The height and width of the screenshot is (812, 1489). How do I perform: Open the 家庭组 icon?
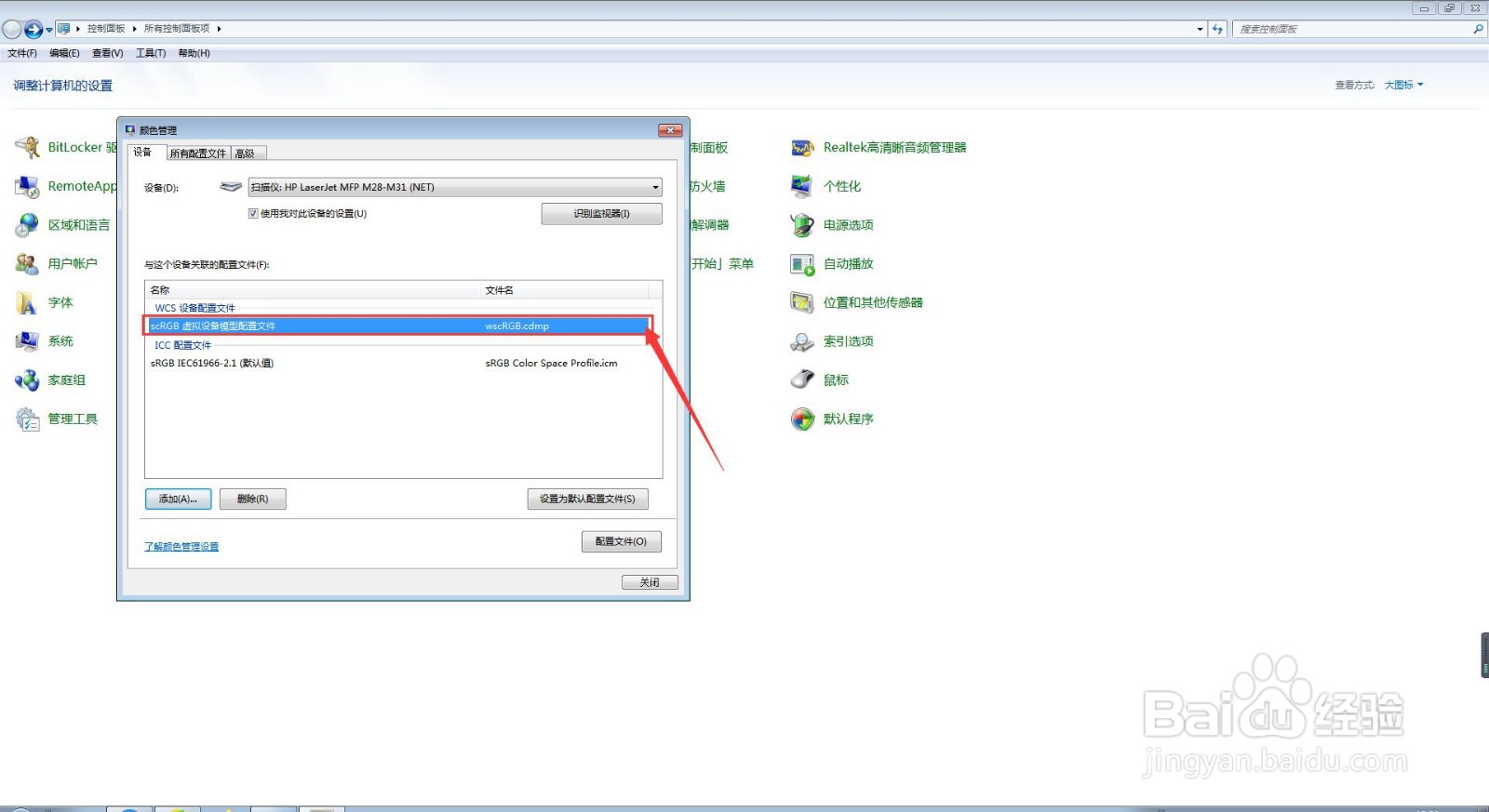tap(28, 380)
